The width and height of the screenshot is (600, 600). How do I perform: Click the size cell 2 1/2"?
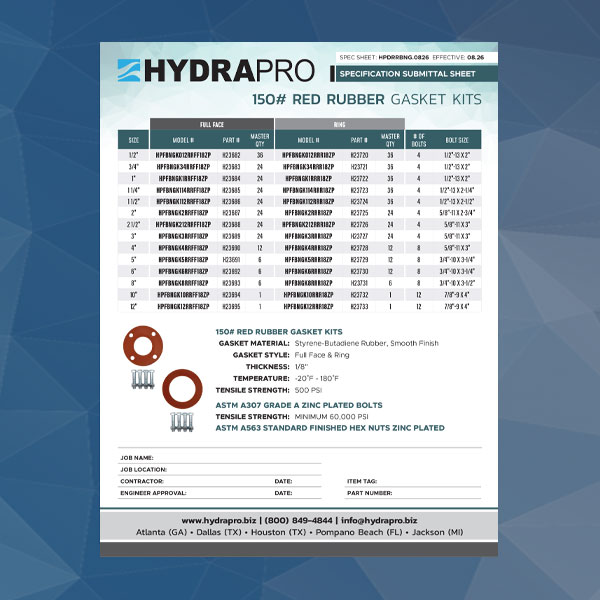point(134,225)
